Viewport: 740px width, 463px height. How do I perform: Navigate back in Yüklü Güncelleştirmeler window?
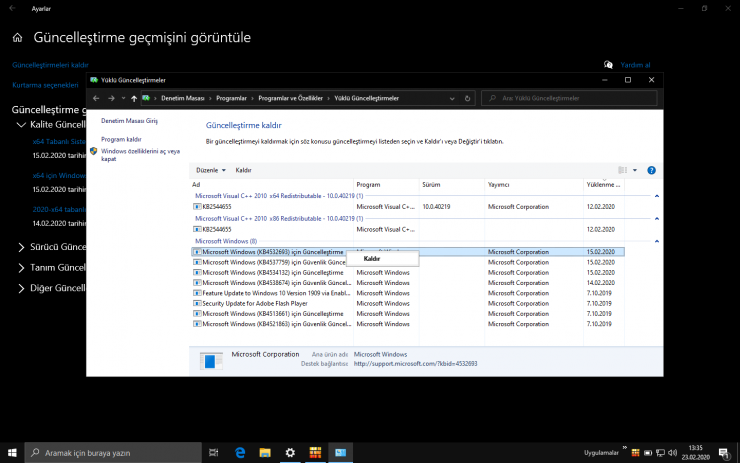point(96,98)
